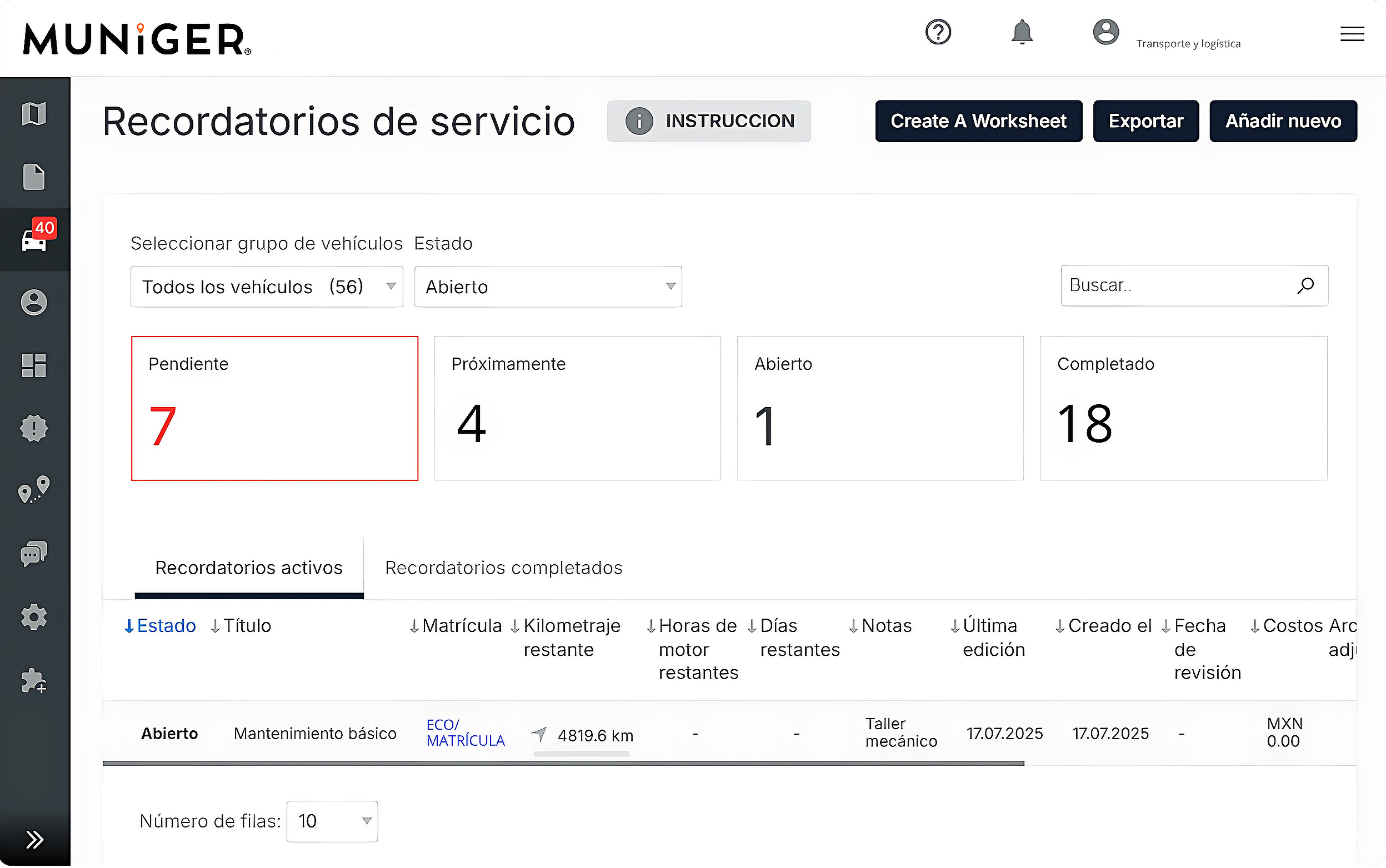
Task: Open ECO/MATRÍCULA vehicle link
Action: [x=465, y=733]
